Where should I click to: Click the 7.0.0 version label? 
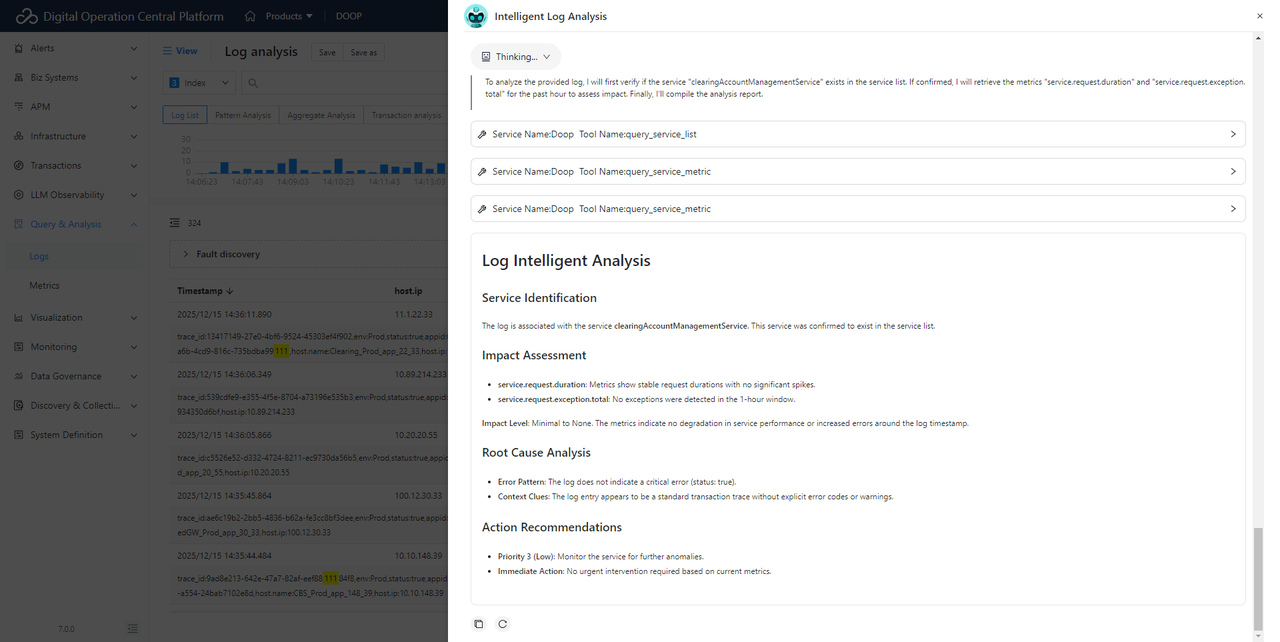[66, 629]
